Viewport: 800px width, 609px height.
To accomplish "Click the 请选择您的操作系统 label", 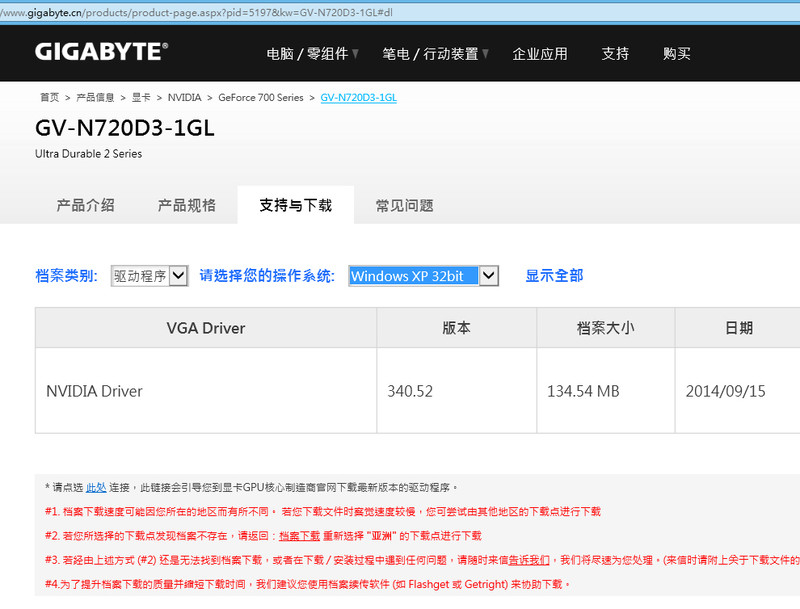I will 267,276.
